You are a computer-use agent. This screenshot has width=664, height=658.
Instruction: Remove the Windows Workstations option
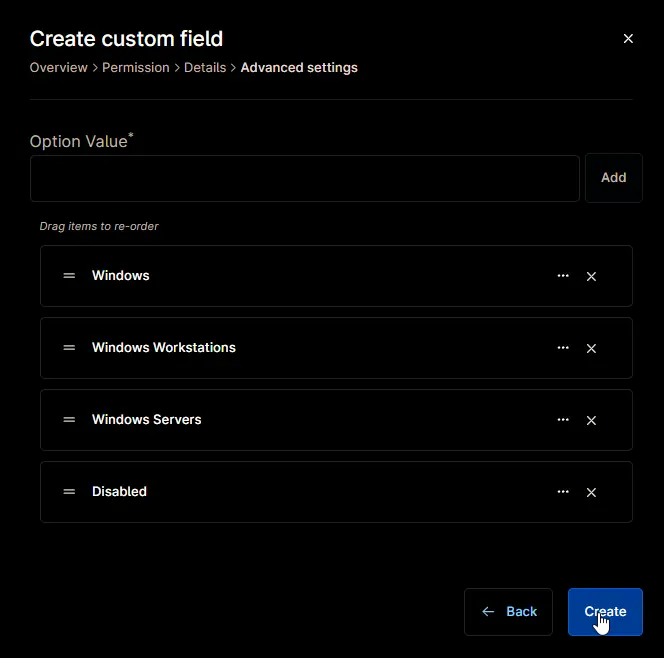pyautogui.click(x=591, y=348)
